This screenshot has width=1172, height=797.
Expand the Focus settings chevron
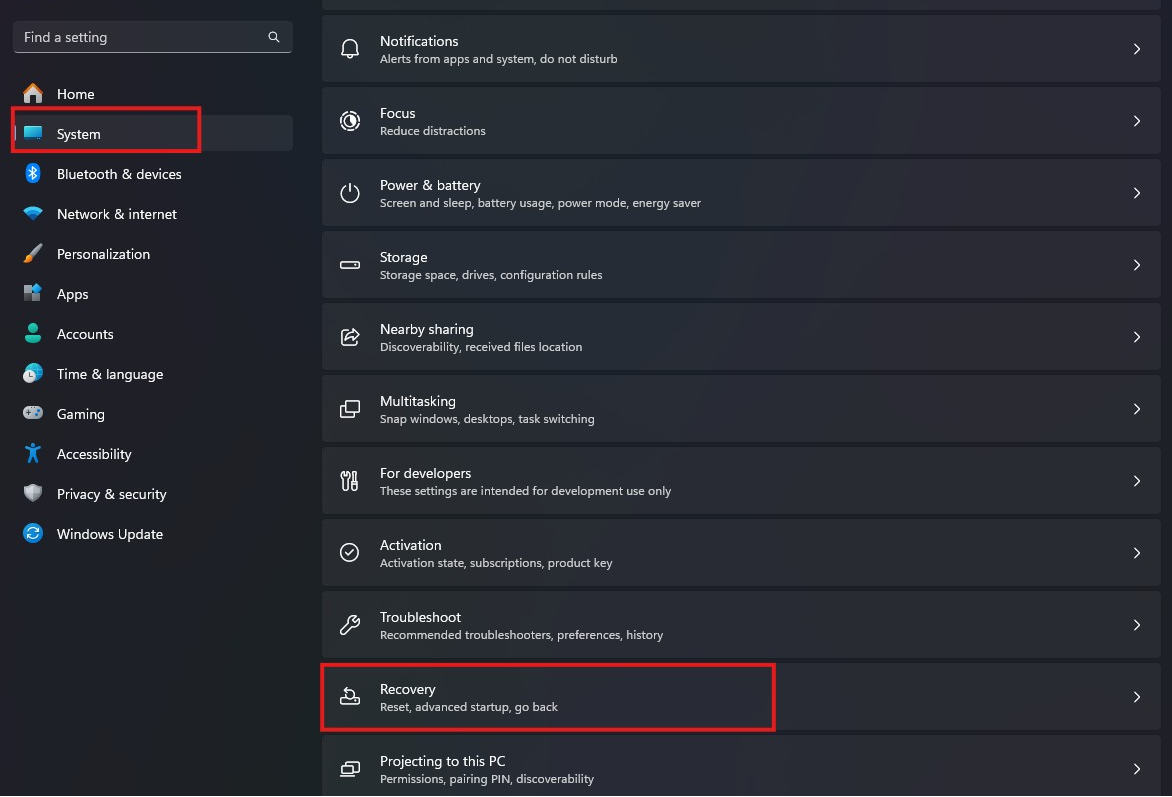click(1136, 121)
